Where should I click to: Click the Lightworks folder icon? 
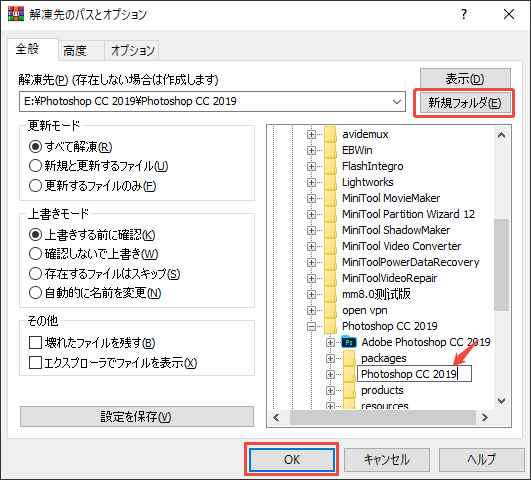click(x=330, y=182)
